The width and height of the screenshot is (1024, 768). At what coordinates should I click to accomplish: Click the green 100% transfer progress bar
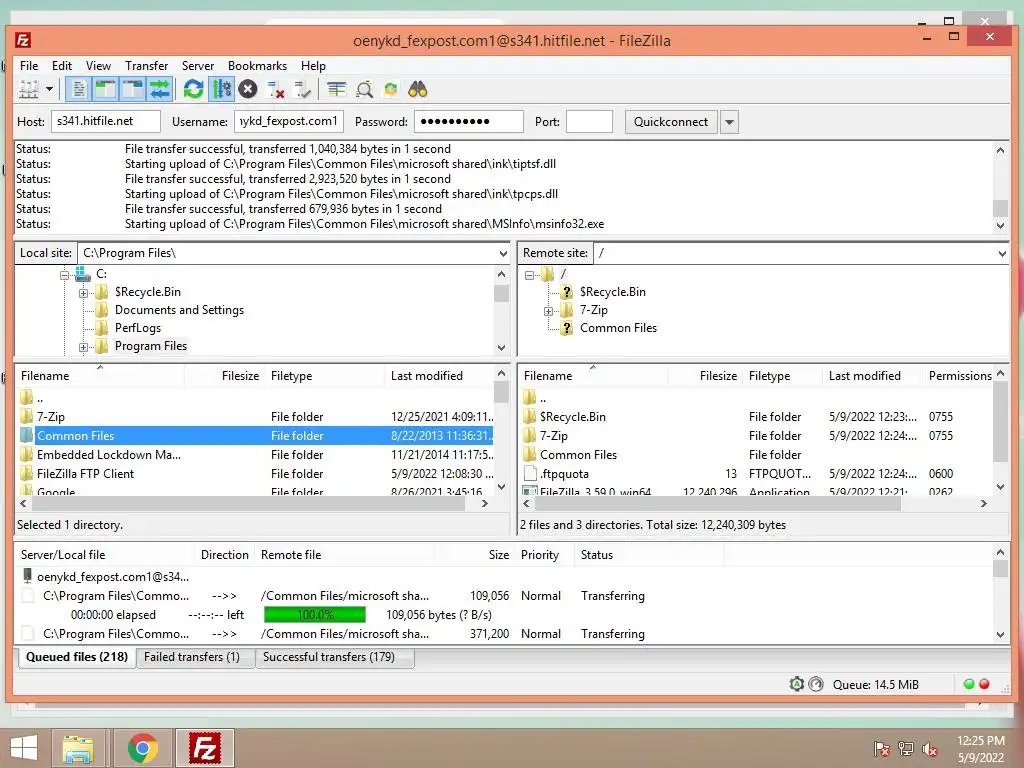tap(315, 615)
